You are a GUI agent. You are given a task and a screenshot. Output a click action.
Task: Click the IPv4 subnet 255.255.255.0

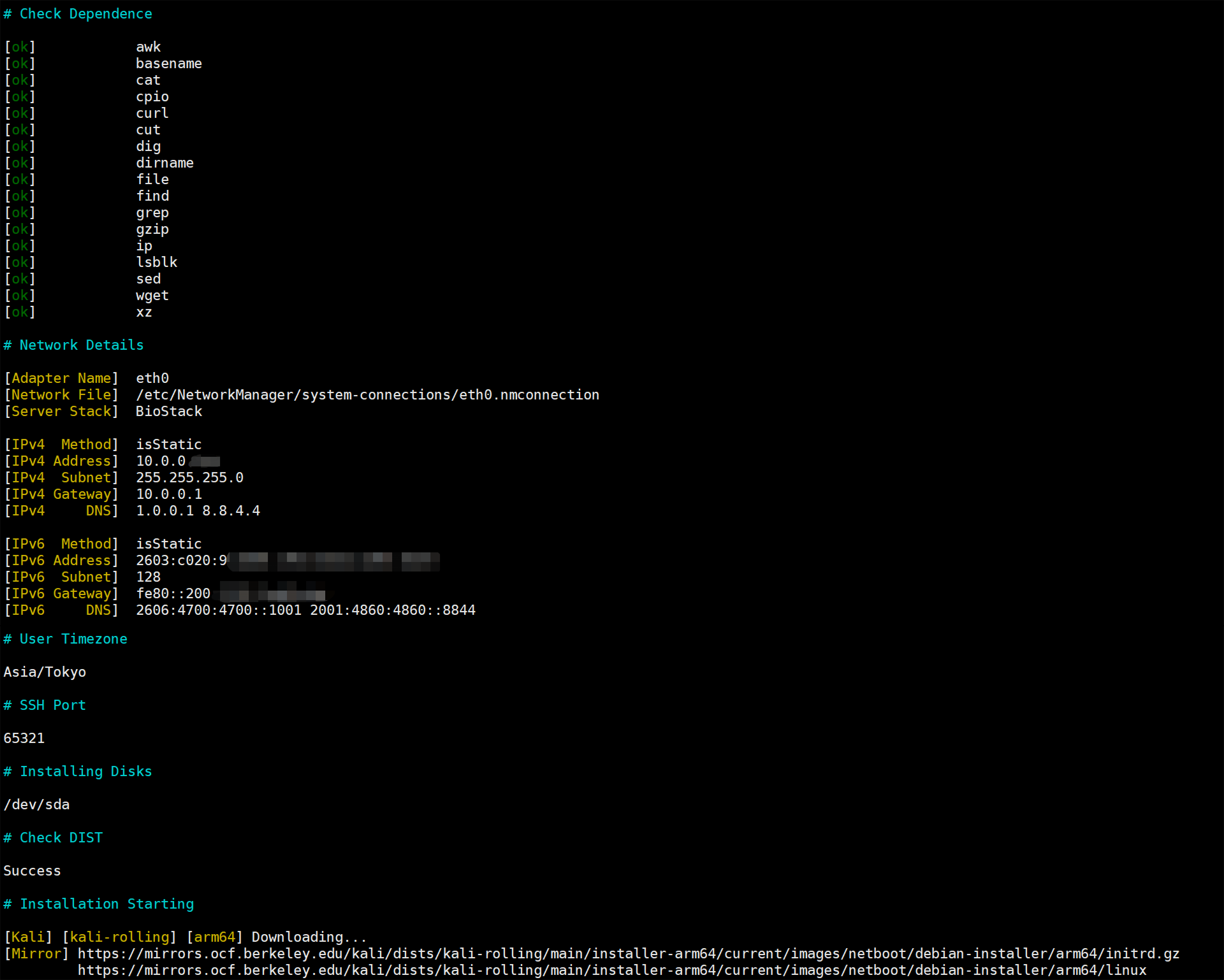[x=189, y=478]
